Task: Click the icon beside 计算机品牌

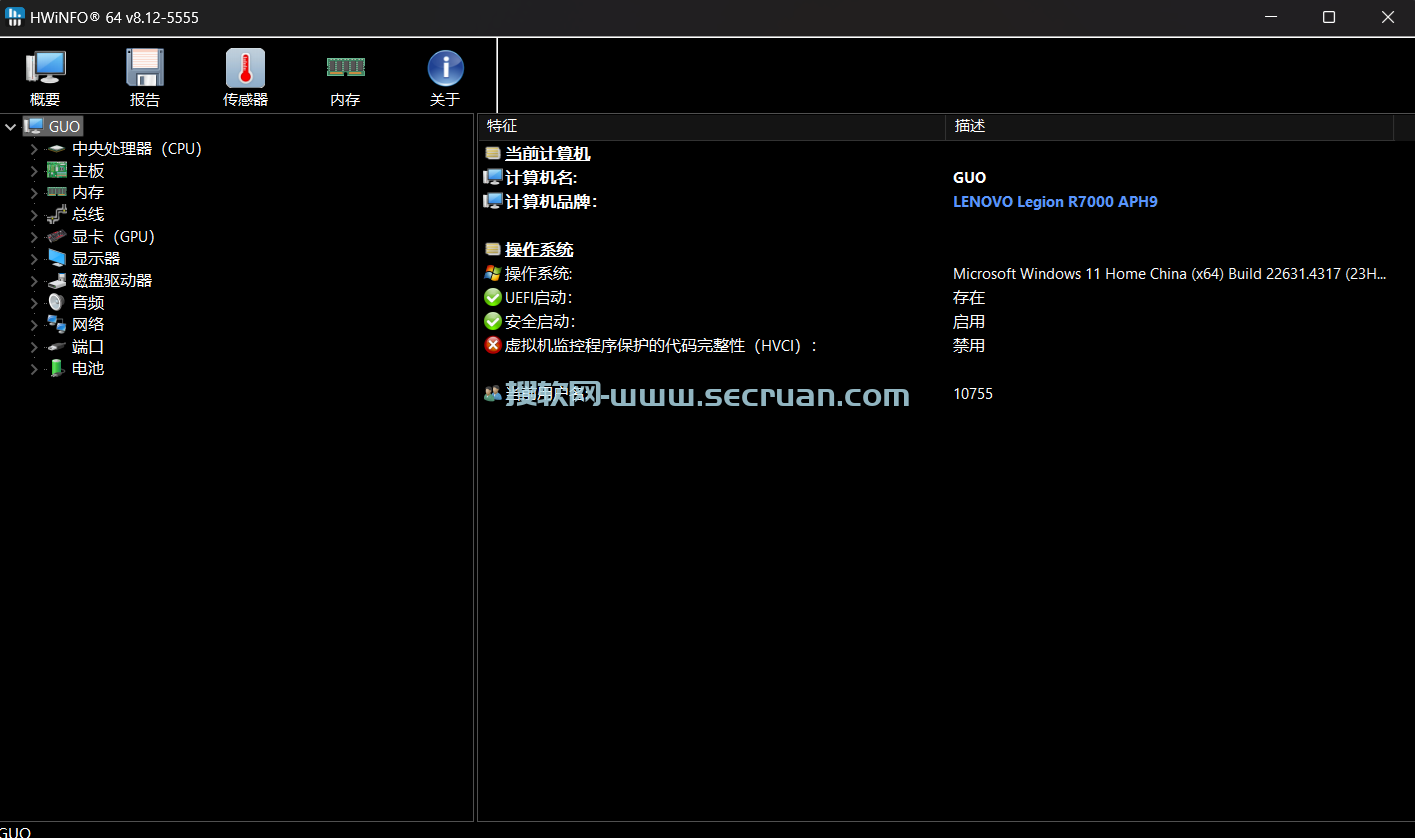Action: coord(492,201)
